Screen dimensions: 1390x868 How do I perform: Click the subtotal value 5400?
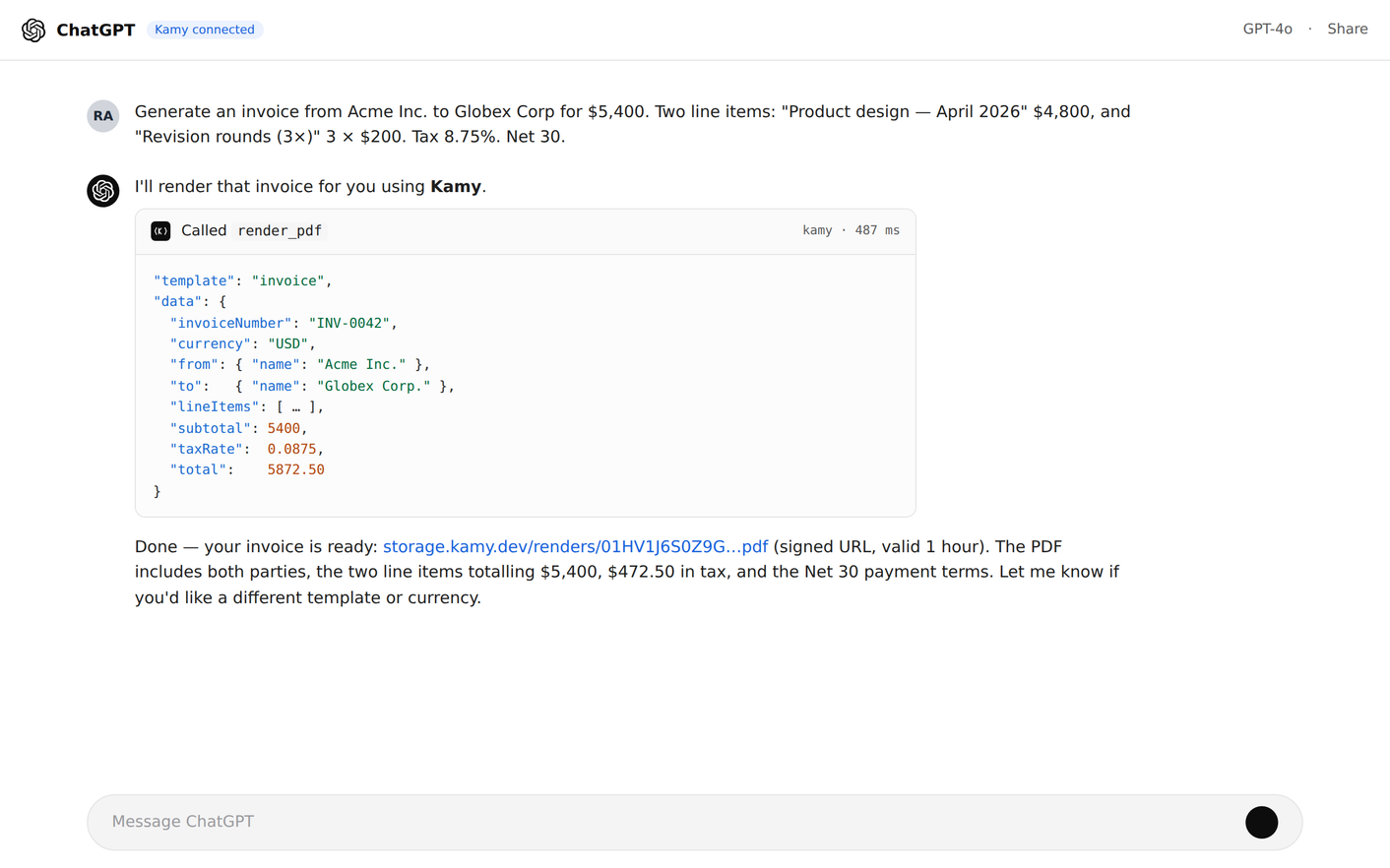[x=284, y=428]
